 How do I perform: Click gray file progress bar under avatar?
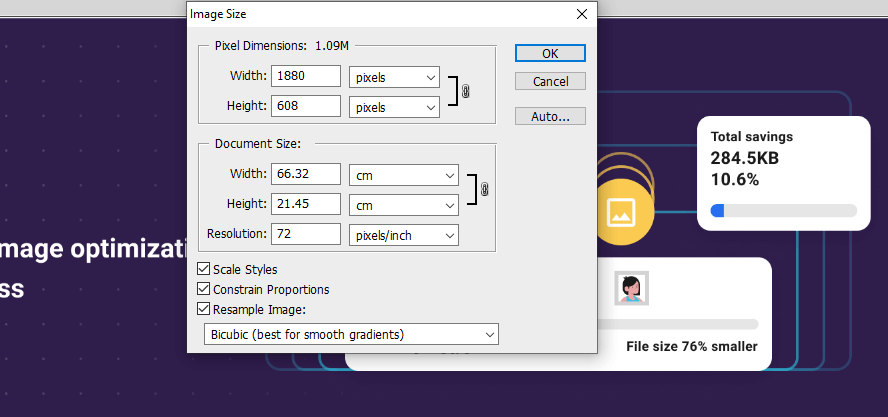pos(678,324)
